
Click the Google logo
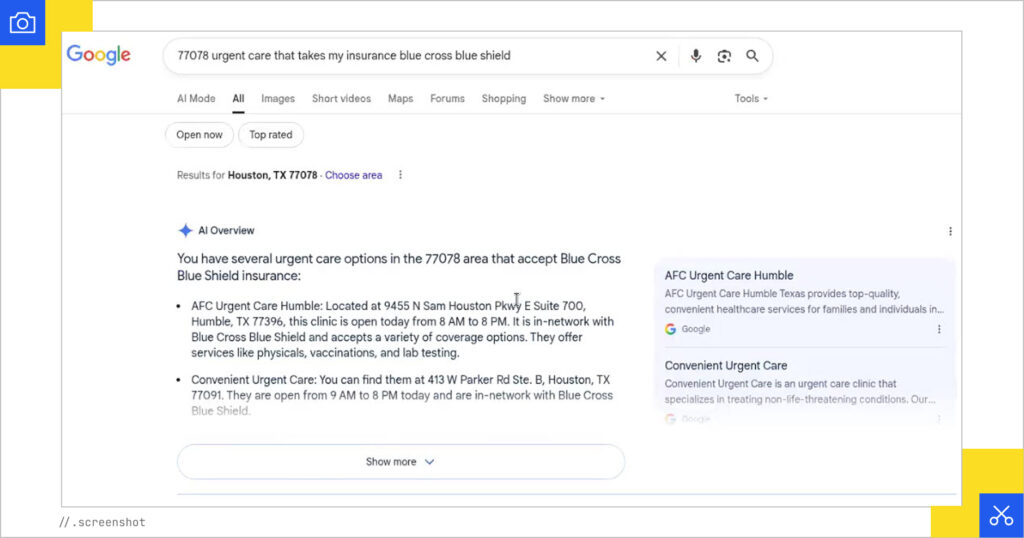pyautogui.click(x=98, y=55)
